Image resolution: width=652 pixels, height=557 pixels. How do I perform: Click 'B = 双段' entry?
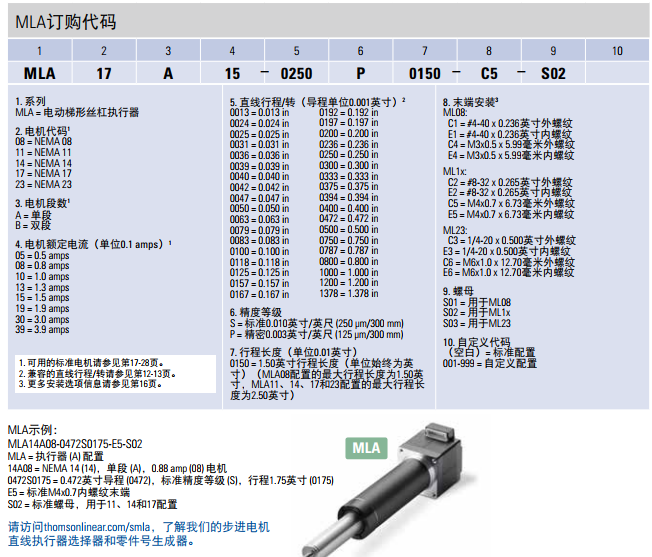[33, 226]
